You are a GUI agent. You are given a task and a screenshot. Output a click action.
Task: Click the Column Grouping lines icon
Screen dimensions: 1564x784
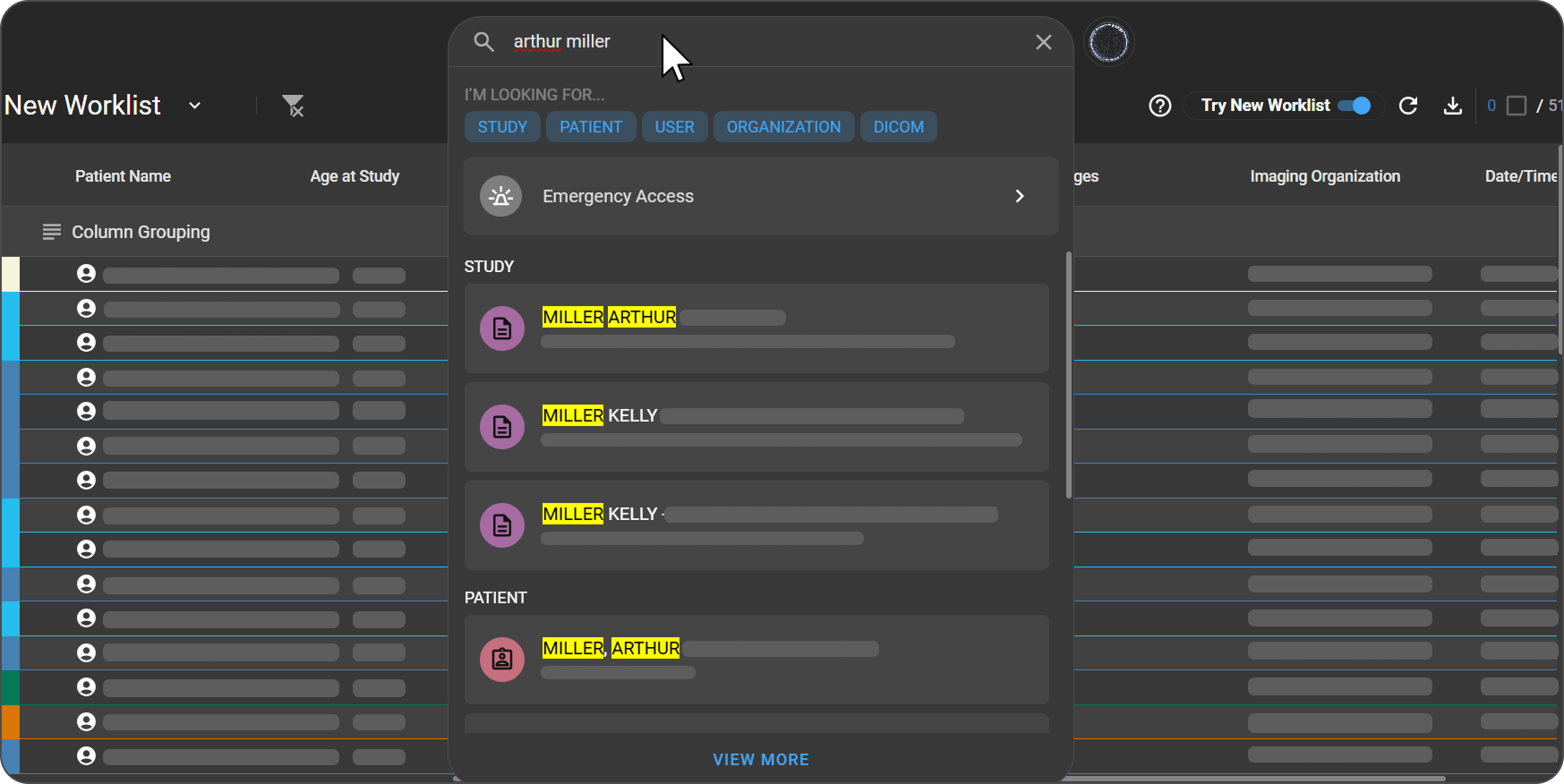(x=52, y=232)
